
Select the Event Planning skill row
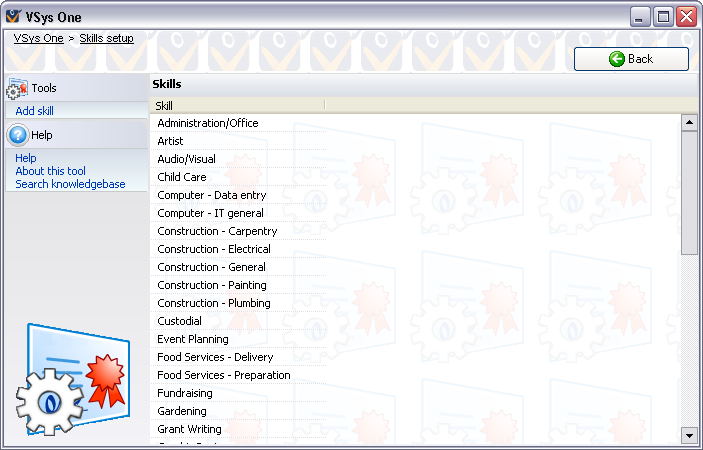(238, 339)
